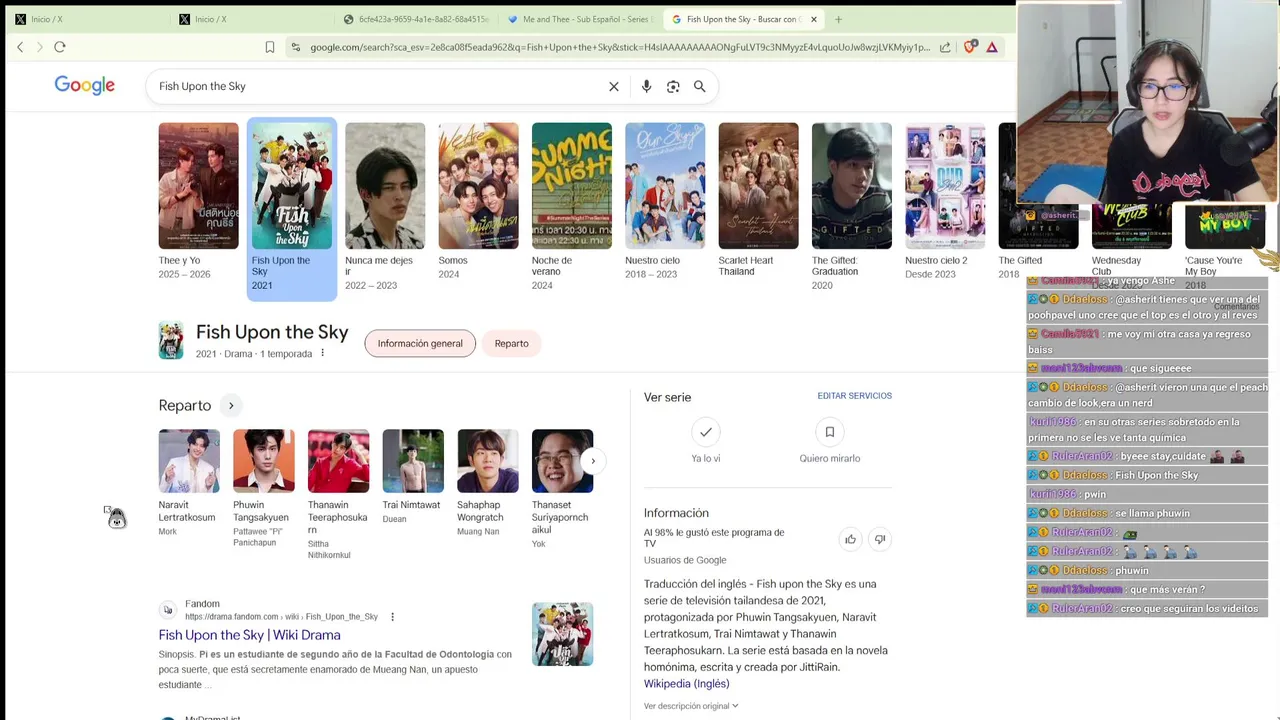The width and height of the screenshot is (1280, 720).
Task: Click the magnifier search button
Action: coord(700,86)
